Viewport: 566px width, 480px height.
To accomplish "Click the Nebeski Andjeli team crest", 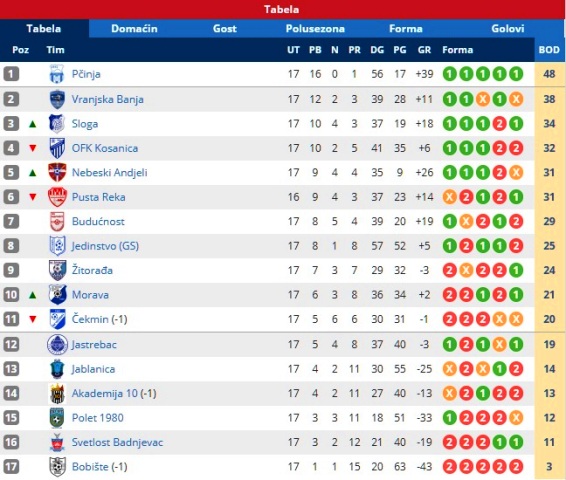I will (x=57, y=173).
